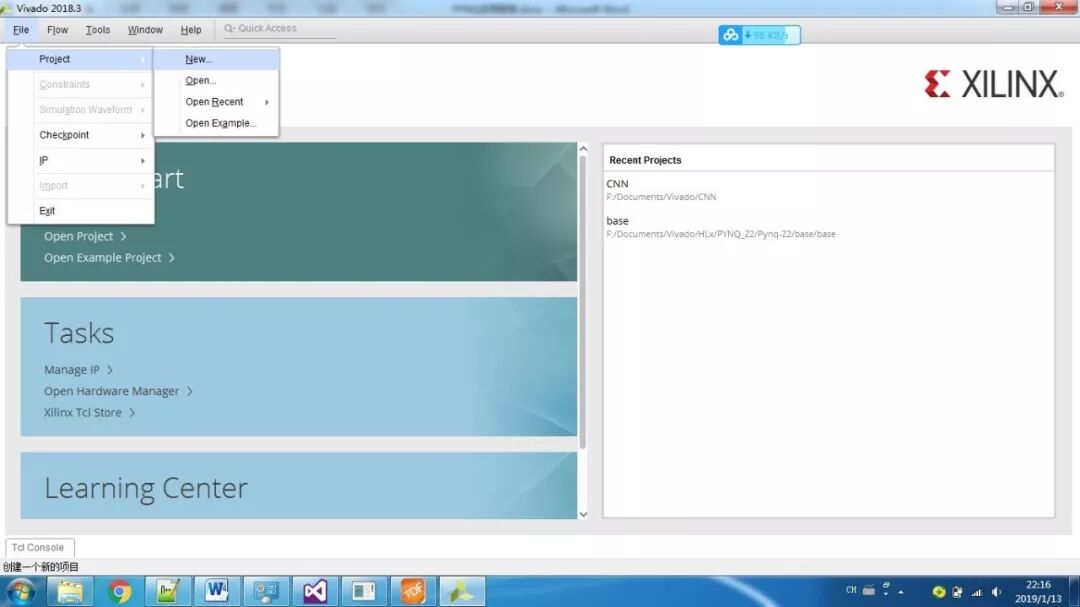Open the Tools menu
This screenshot has width=1080, height=607.
click(x=98, y=30)
